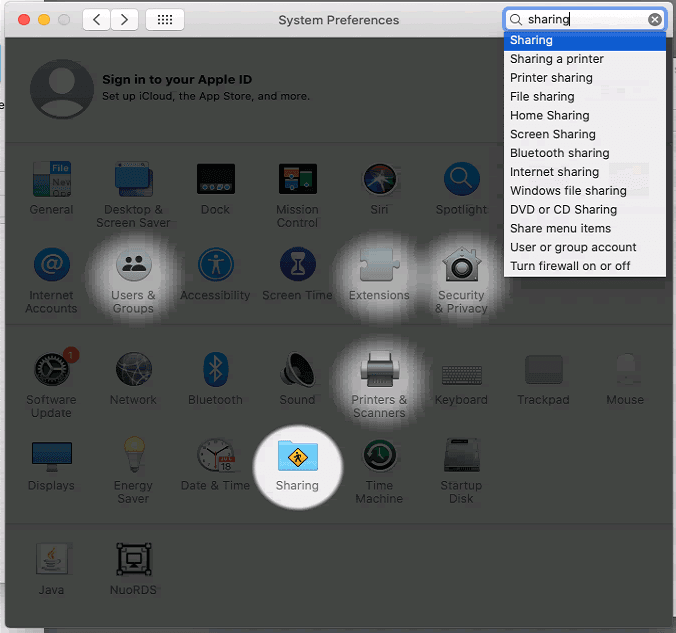The image size is (676, 633).
Task: Select 'Home Sharing' suggestion
Action: point(585,116)
